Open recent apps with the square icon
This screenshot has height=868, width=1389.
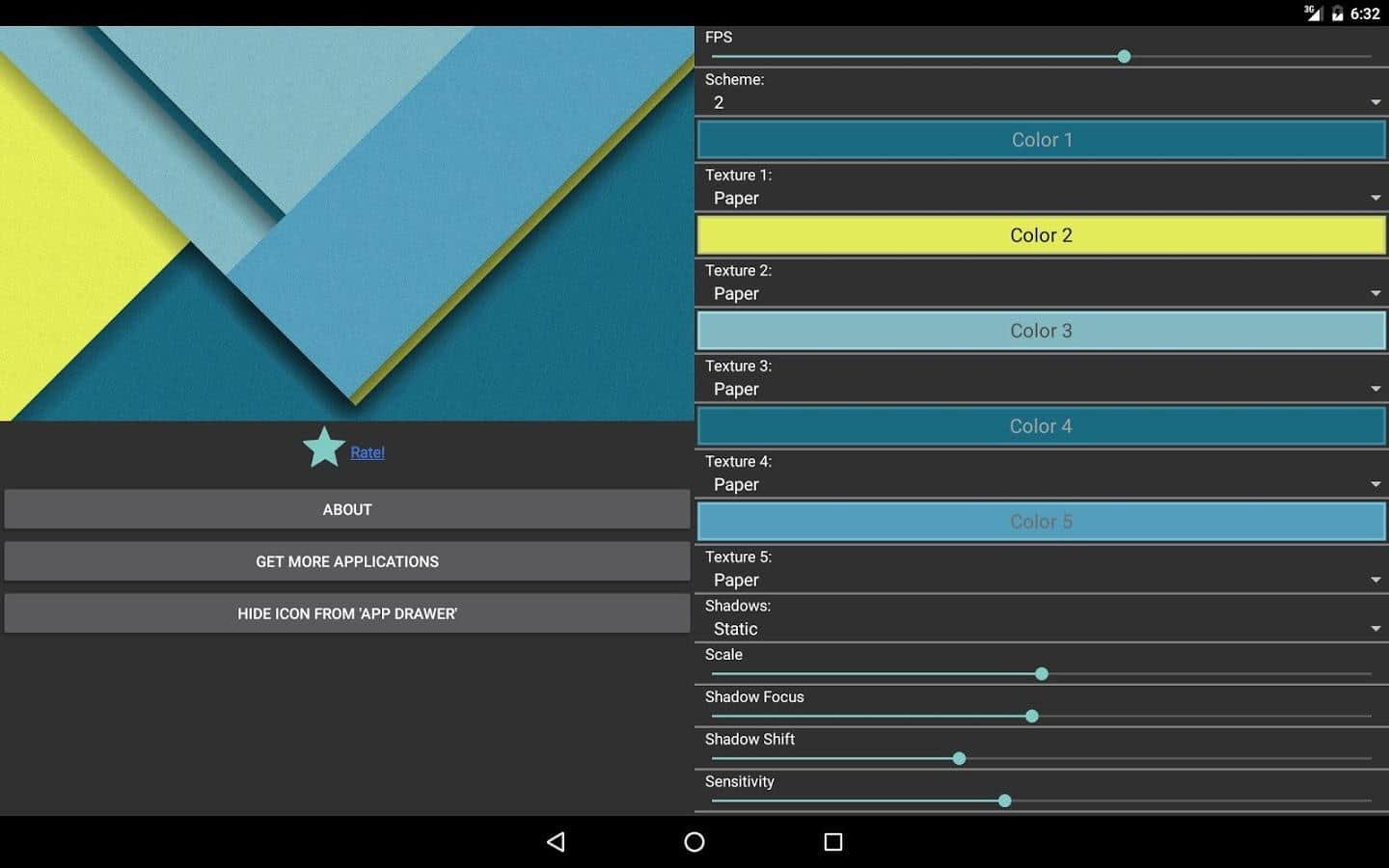click(833, 842)
